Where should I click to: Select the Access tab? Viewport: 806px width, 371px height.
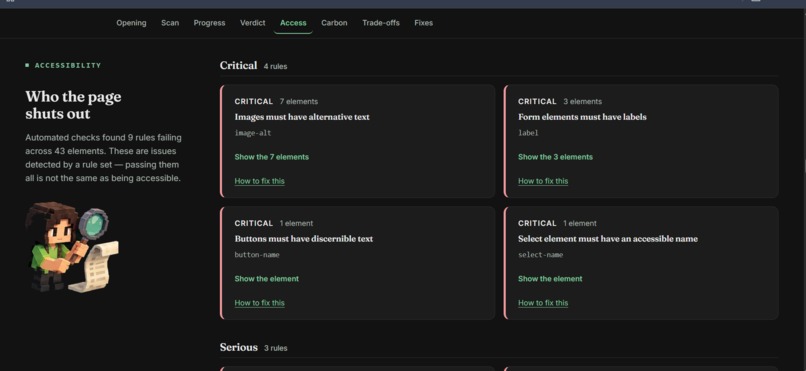click(x=293, y=23)
